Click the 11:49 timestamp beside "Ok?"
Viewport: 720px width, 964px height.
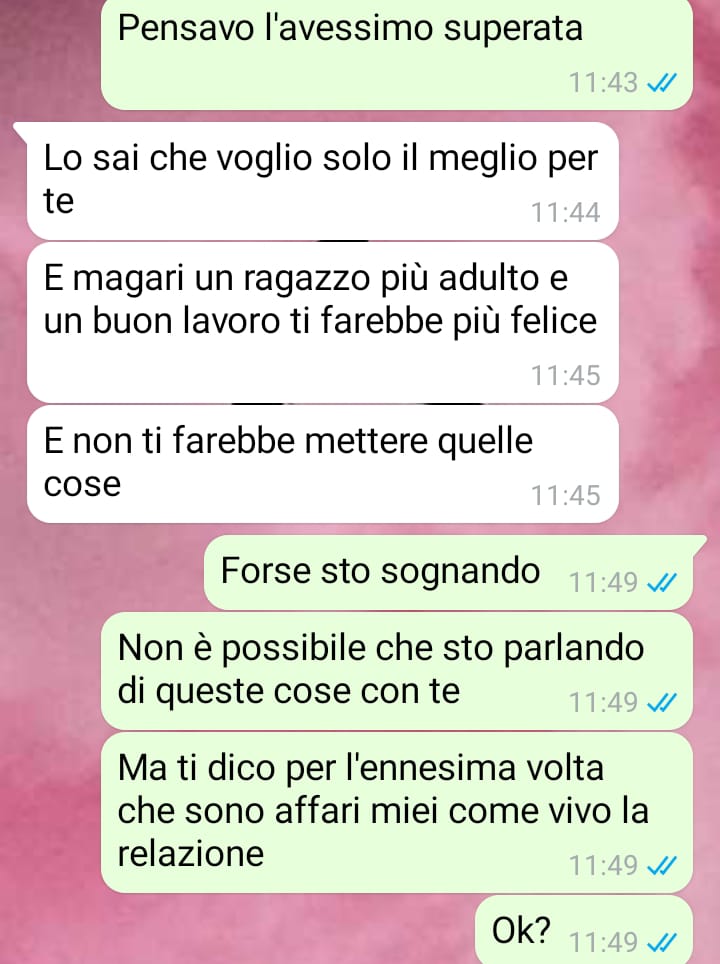(x=603, y=942)
